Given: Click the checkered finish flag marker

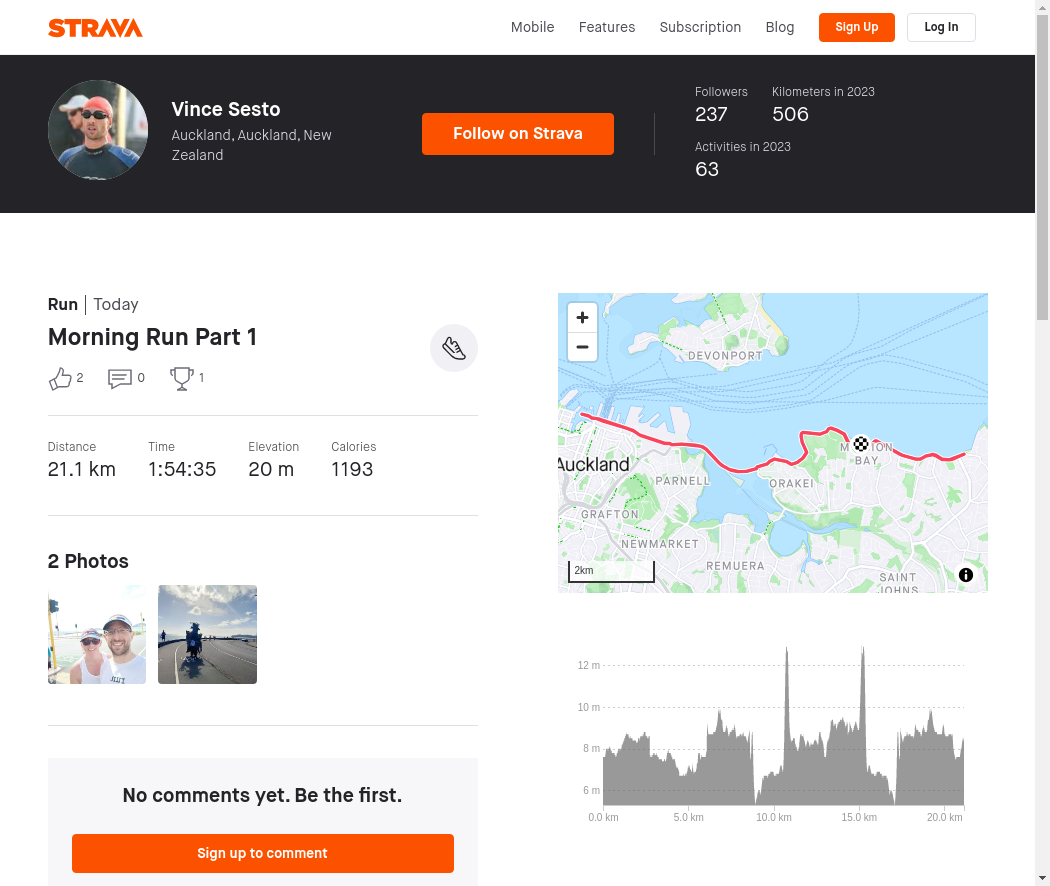Looking at the screenshot, I should 861,443.
